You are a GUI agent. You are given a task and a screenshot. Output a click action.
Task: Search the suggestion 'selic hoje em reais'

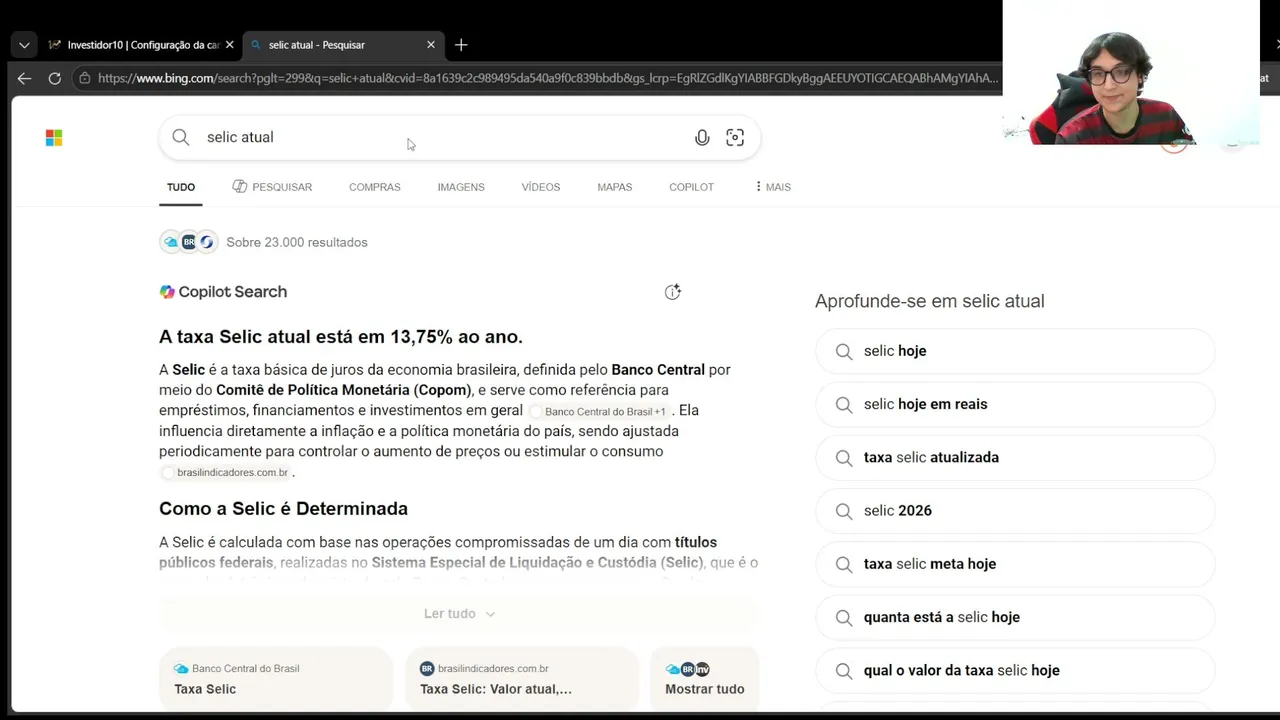point(1015,404)
